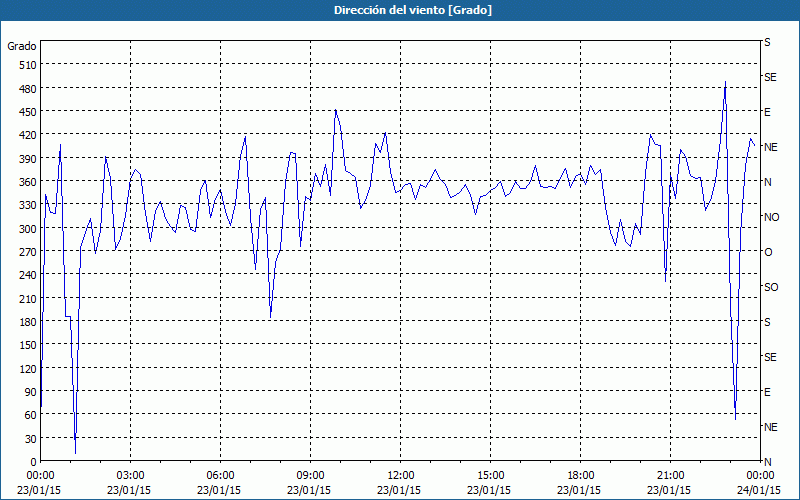This screenshot has height=500, width=800.
Task: Click the '24/01/15' date label
Action: pos(759,490)
